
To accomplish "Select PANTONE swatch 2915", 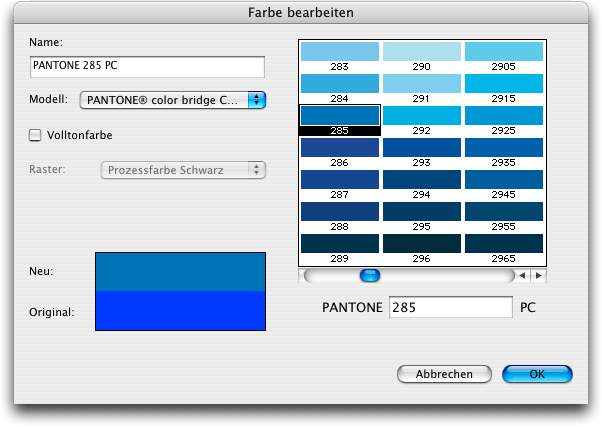I will coord(504,83).
